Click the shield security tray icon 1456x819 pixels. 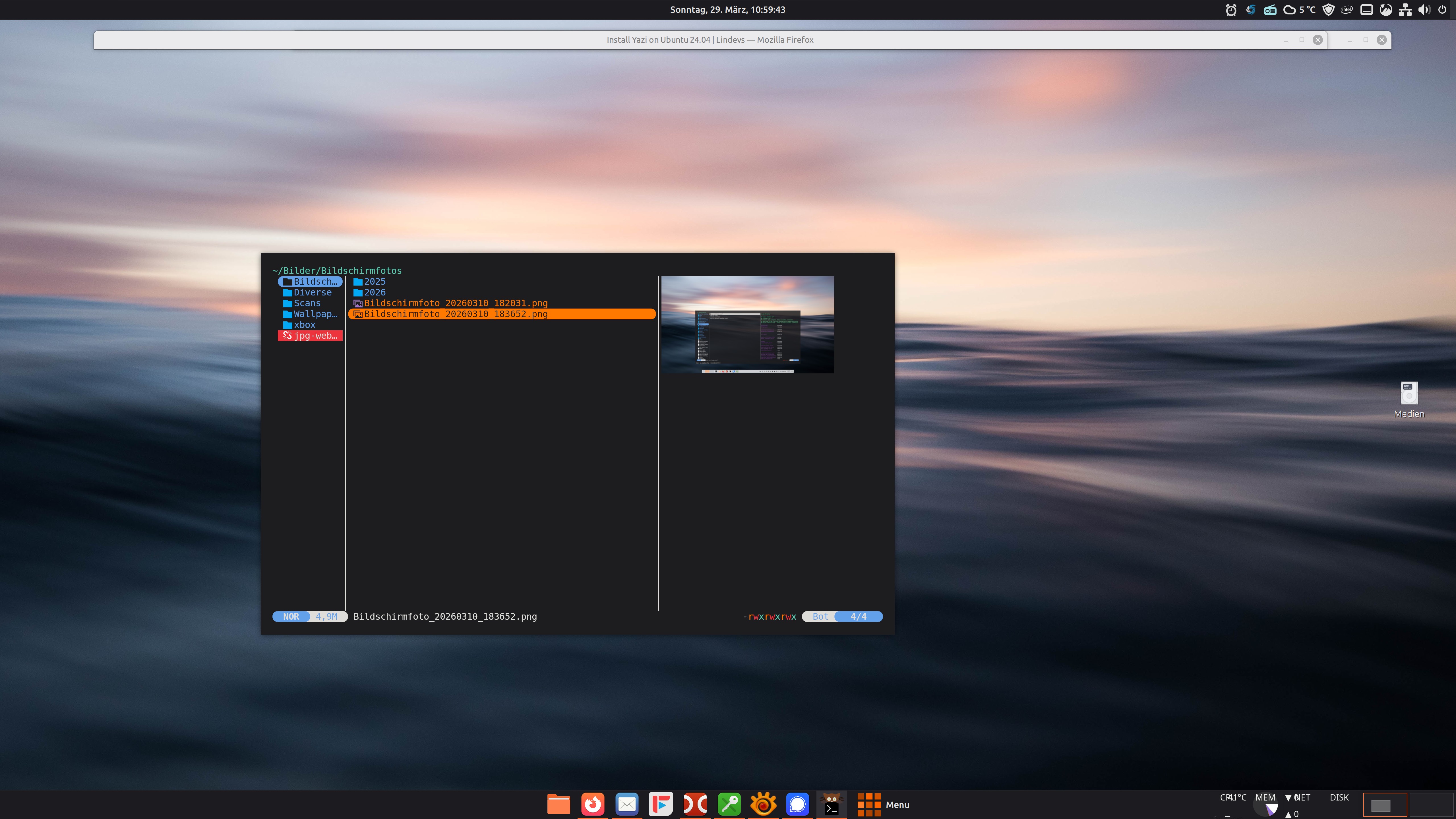(x=1328, y=10)
